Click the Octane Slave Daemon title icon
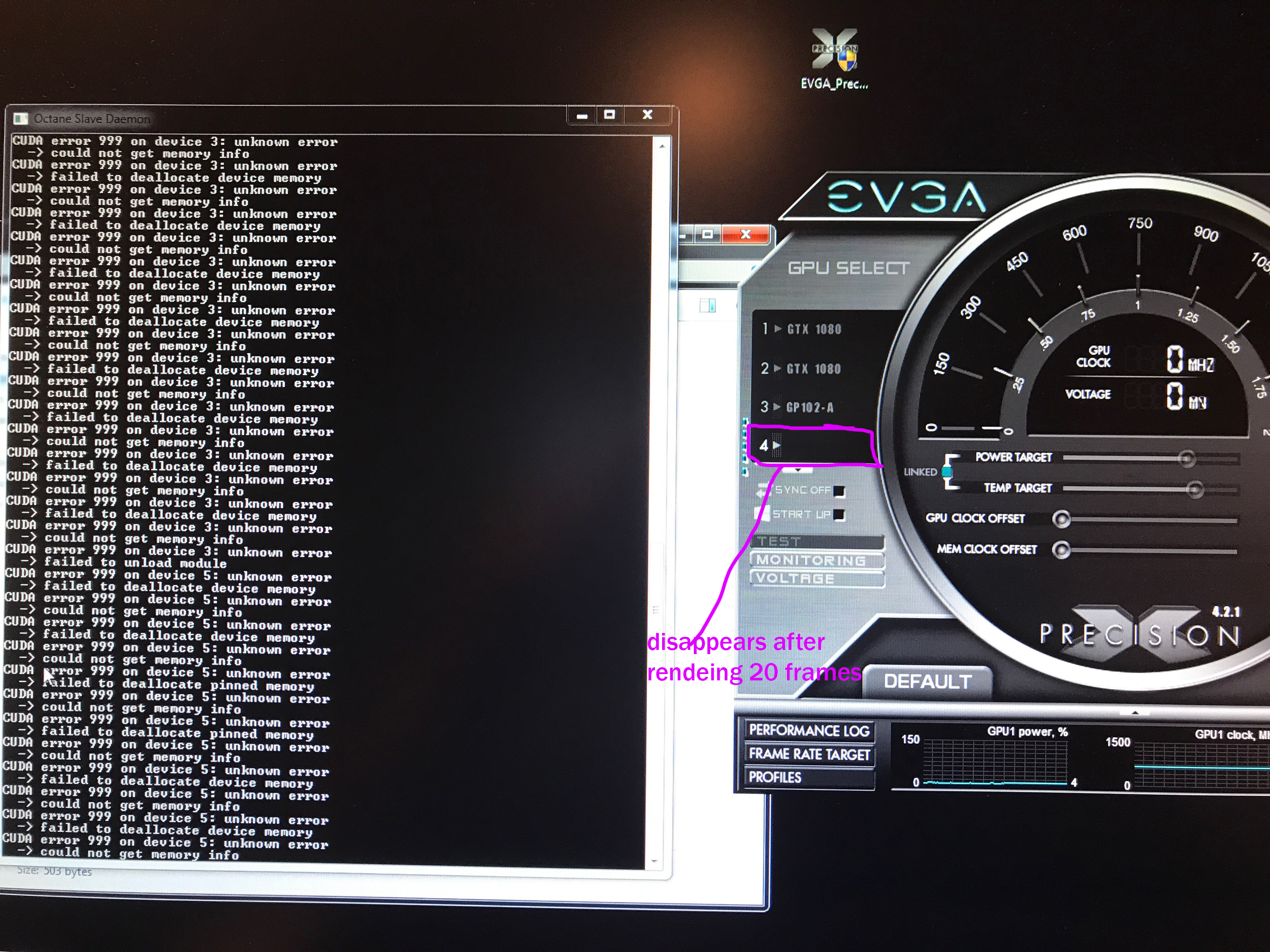 pyautogui.click(x=21, y=119)
